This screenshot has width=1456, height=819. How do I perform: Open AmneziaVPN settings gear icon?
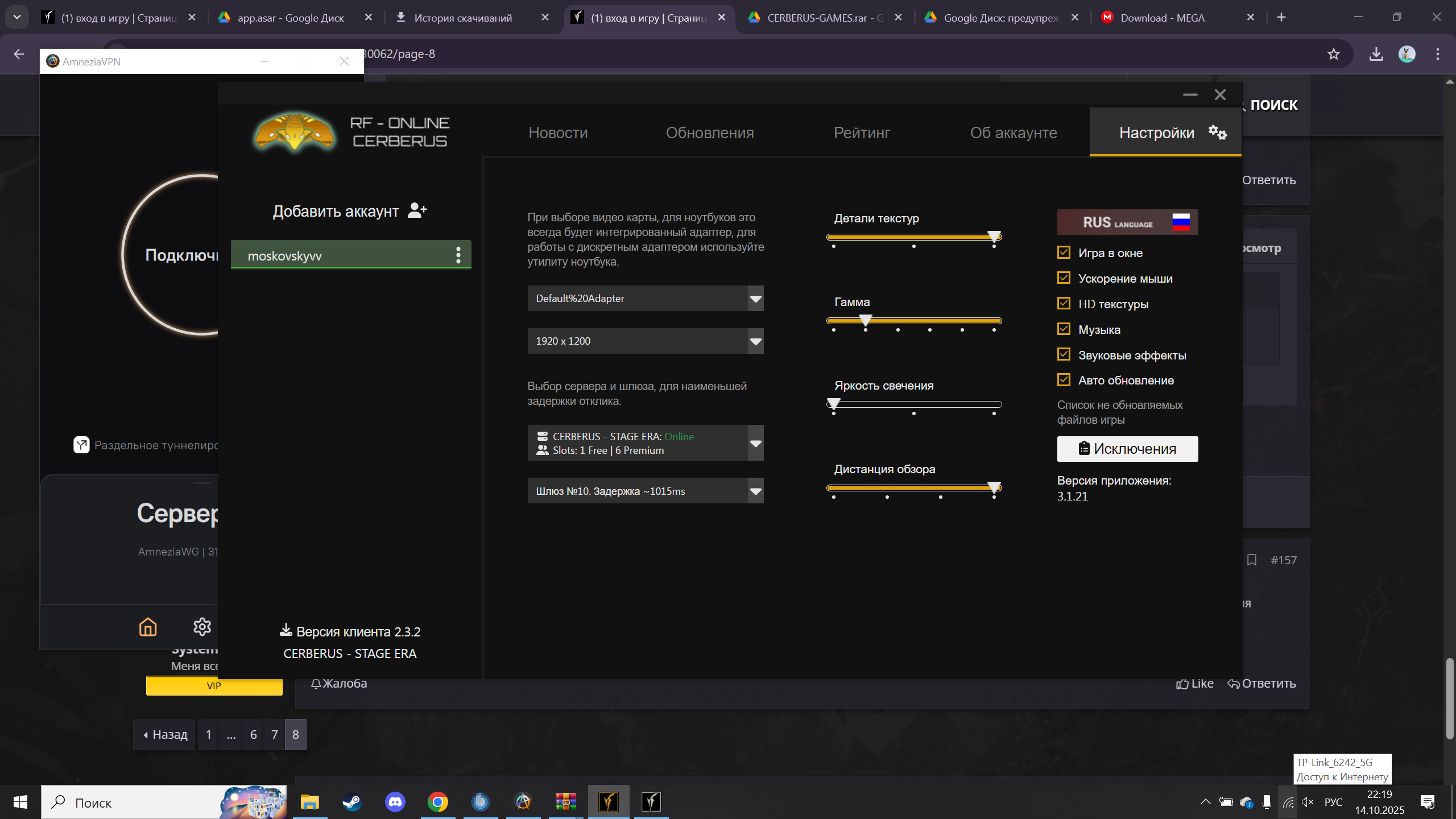(202, 627)
